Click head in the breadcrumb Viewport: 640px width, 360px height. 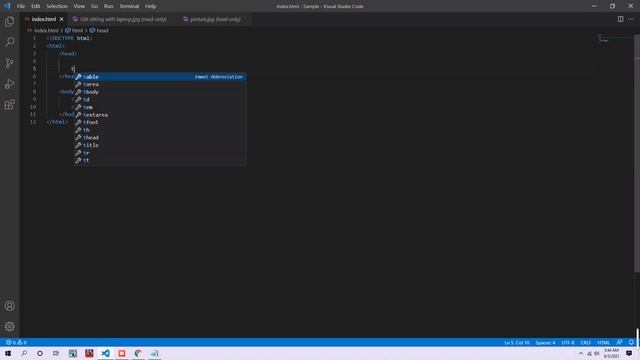pyautogui.click(x=102, y=30)
